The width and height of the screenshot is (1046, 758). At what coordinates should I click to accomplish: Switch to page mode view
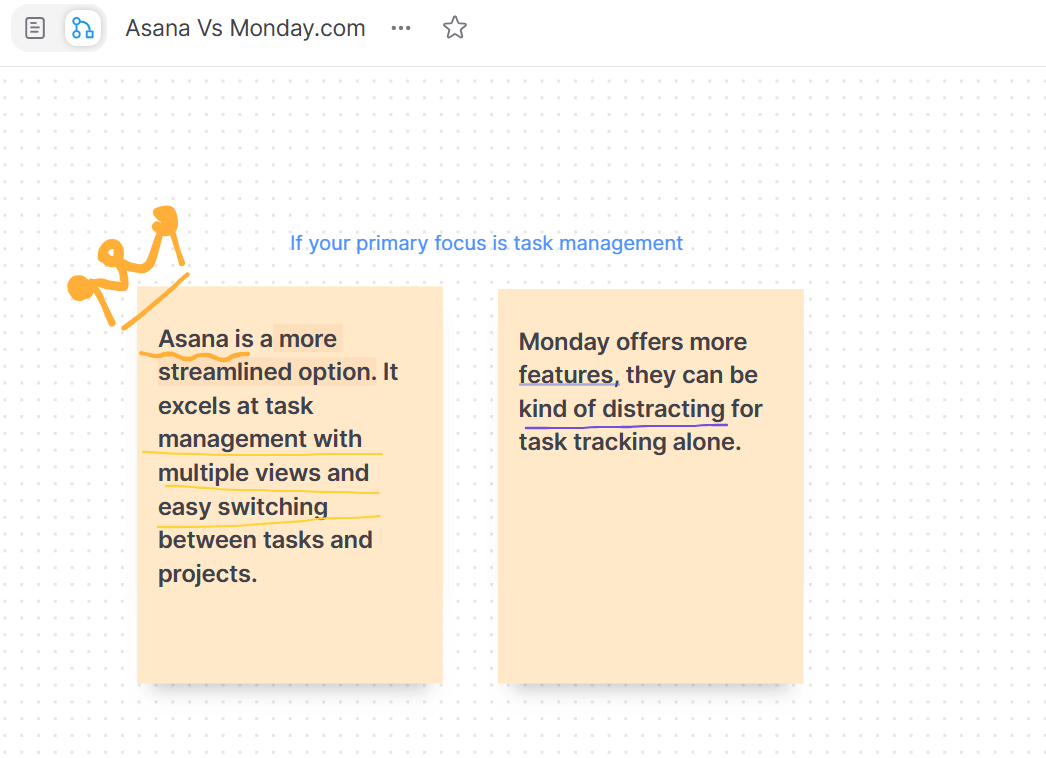click(x=35, y=28)
